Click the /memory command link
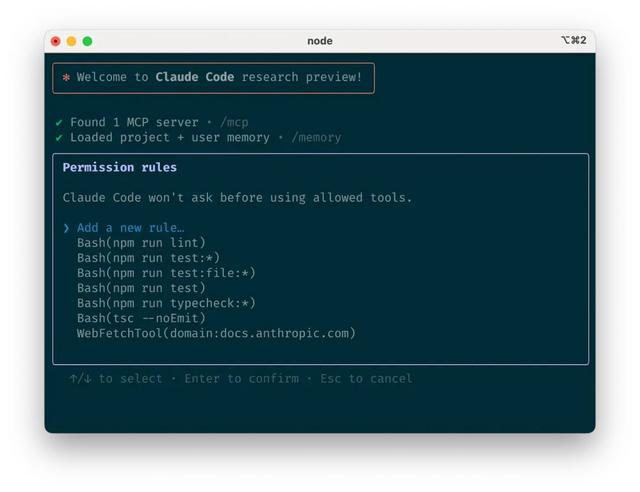Viewport: 640px width, 492px height. tap(316, 138)
